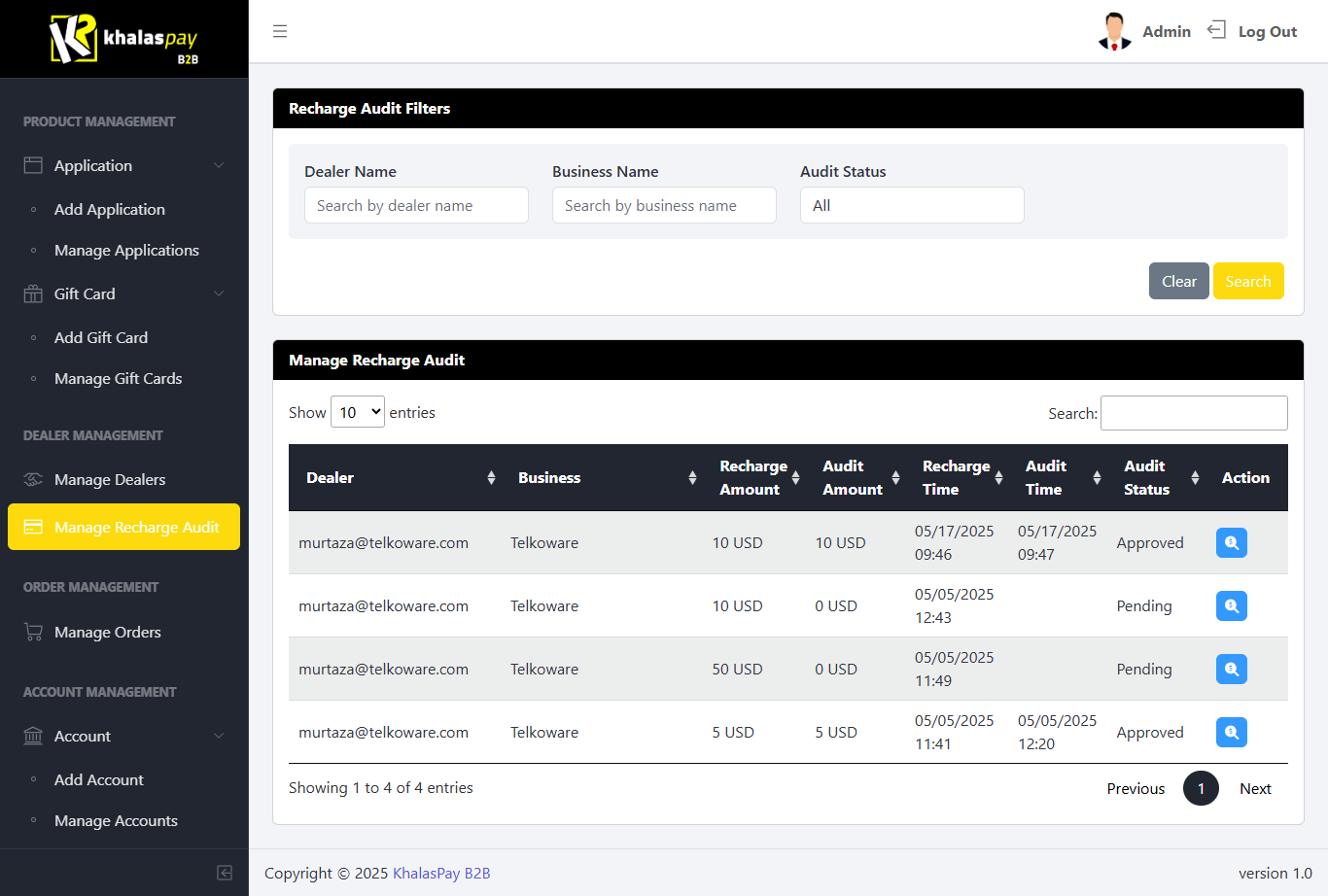
Task: Click the KhalasPay B2B logo
Action: click(123, 39)
